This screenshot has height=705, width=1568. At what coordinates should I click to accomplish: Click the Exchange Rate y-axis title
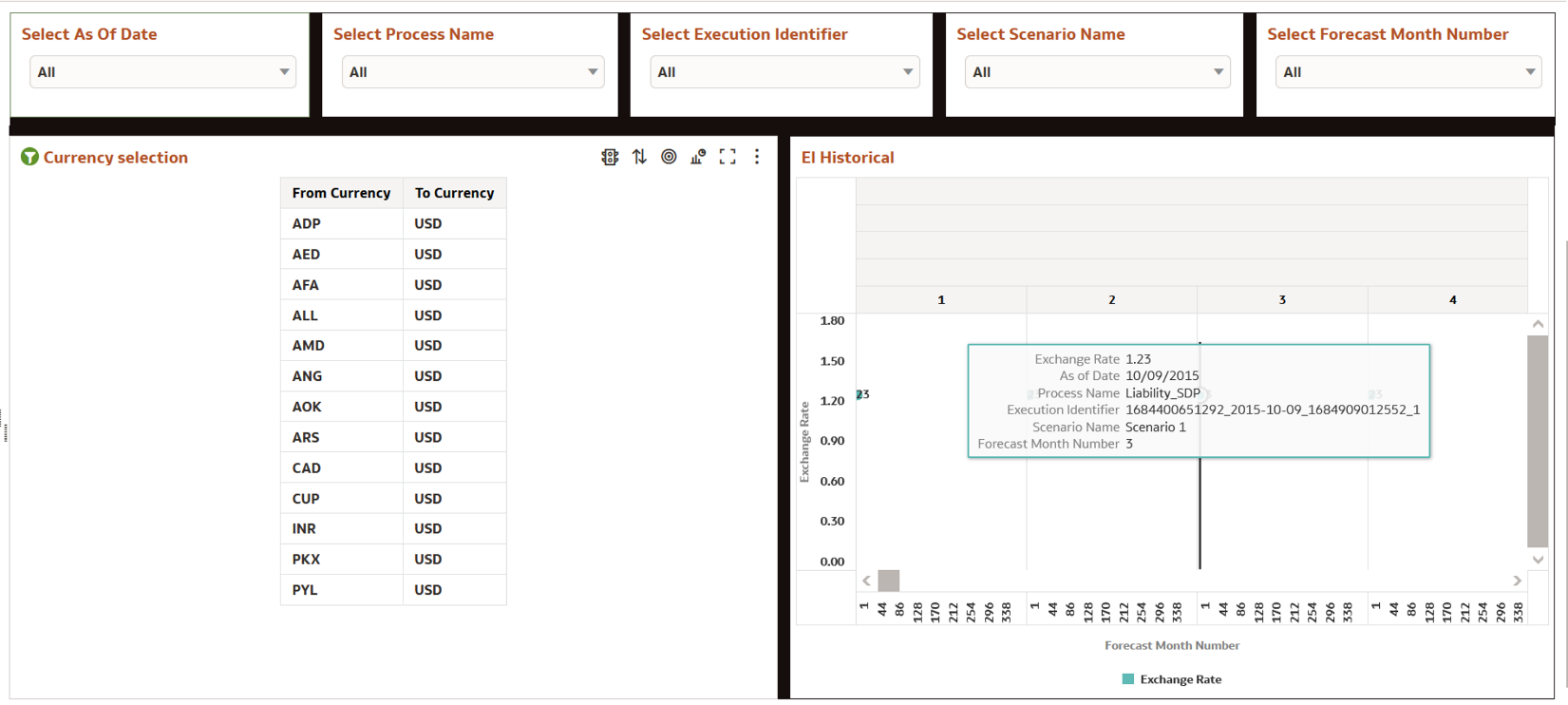(804, 442)
